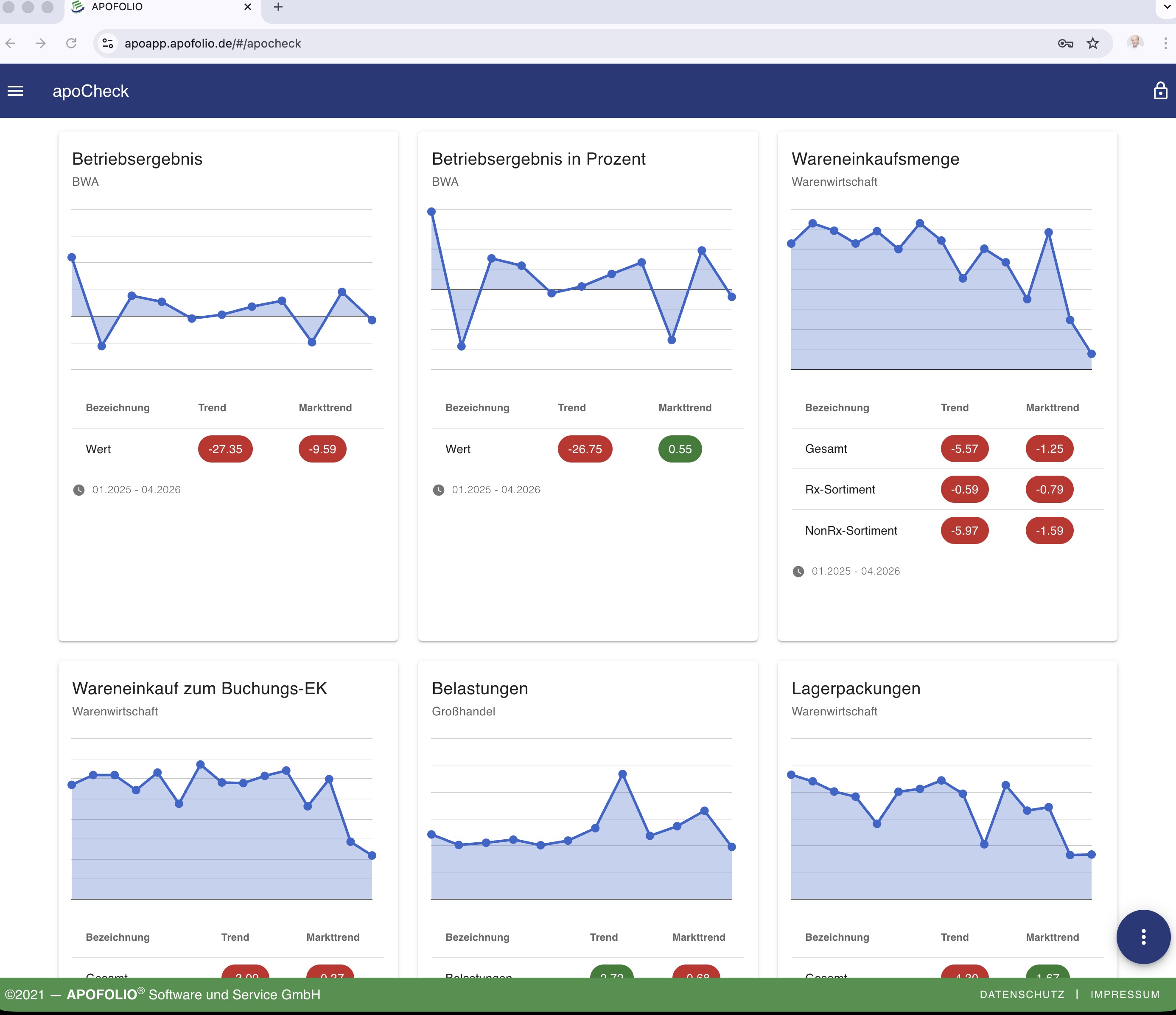1176x1015 pixels.
Task: Open site information icon in address bar
Action: 107,43
